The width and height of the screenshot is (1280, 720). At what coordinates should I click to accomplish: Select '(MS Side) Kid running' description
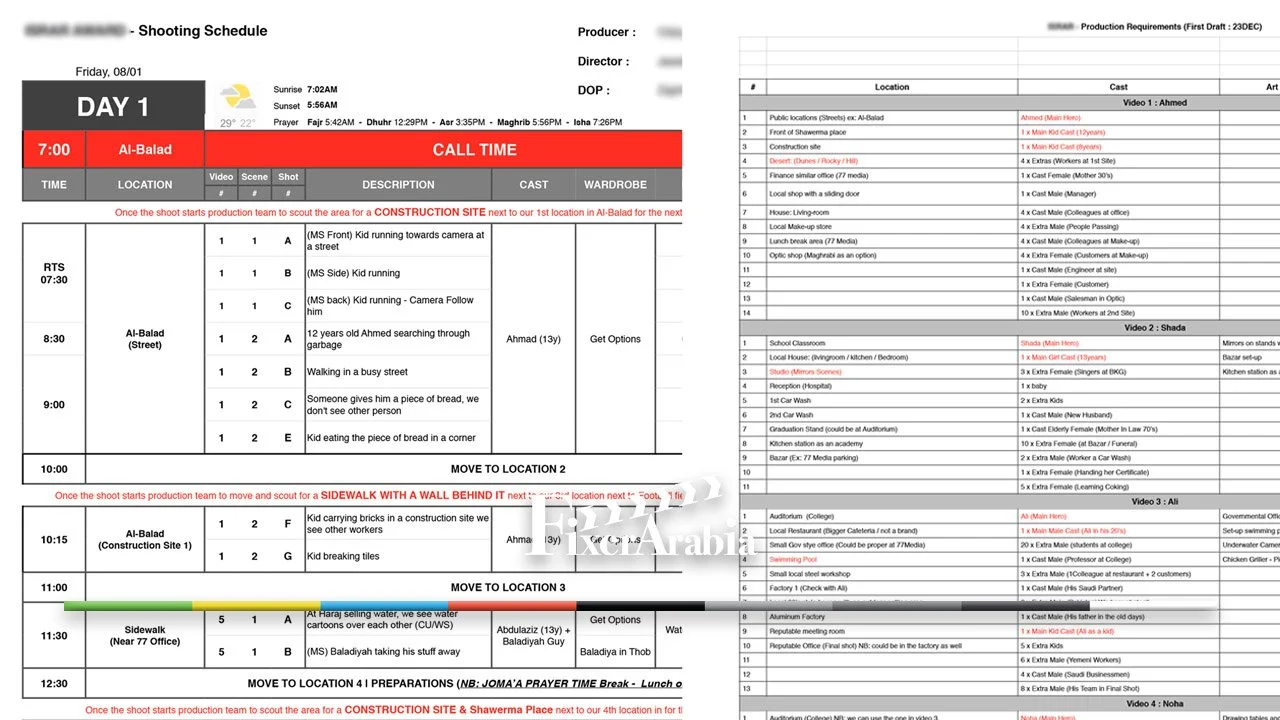tap(353, 273)
